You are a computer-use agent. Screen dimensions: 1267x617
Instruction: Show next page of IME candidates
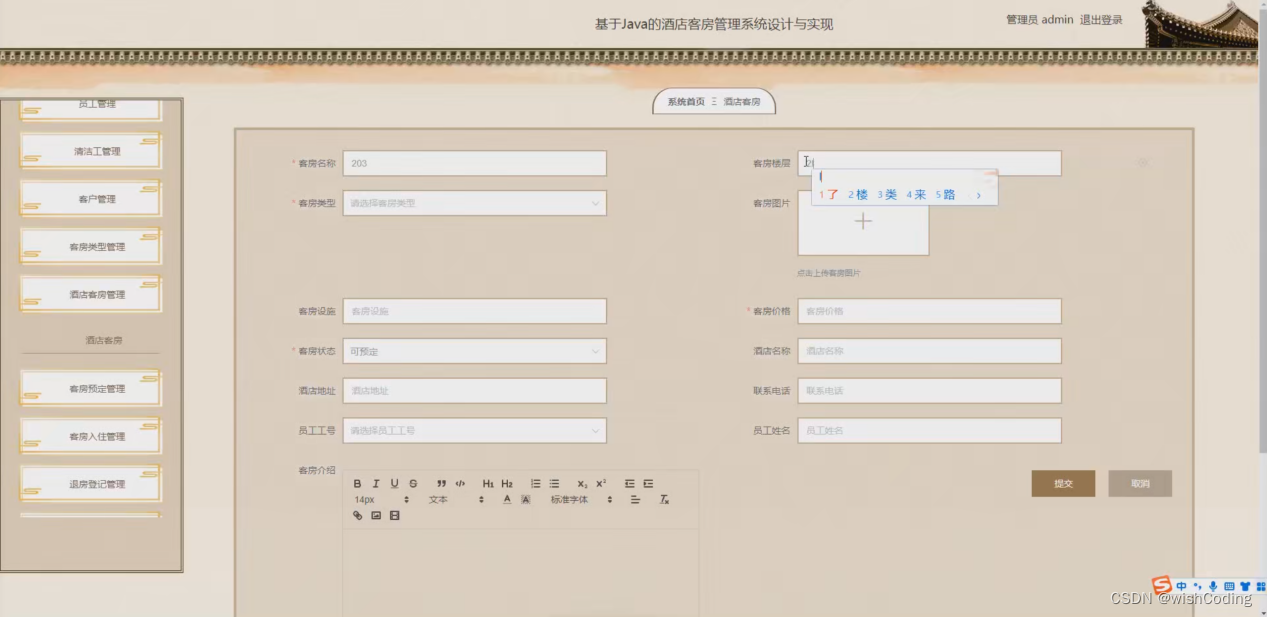[978, 195]
